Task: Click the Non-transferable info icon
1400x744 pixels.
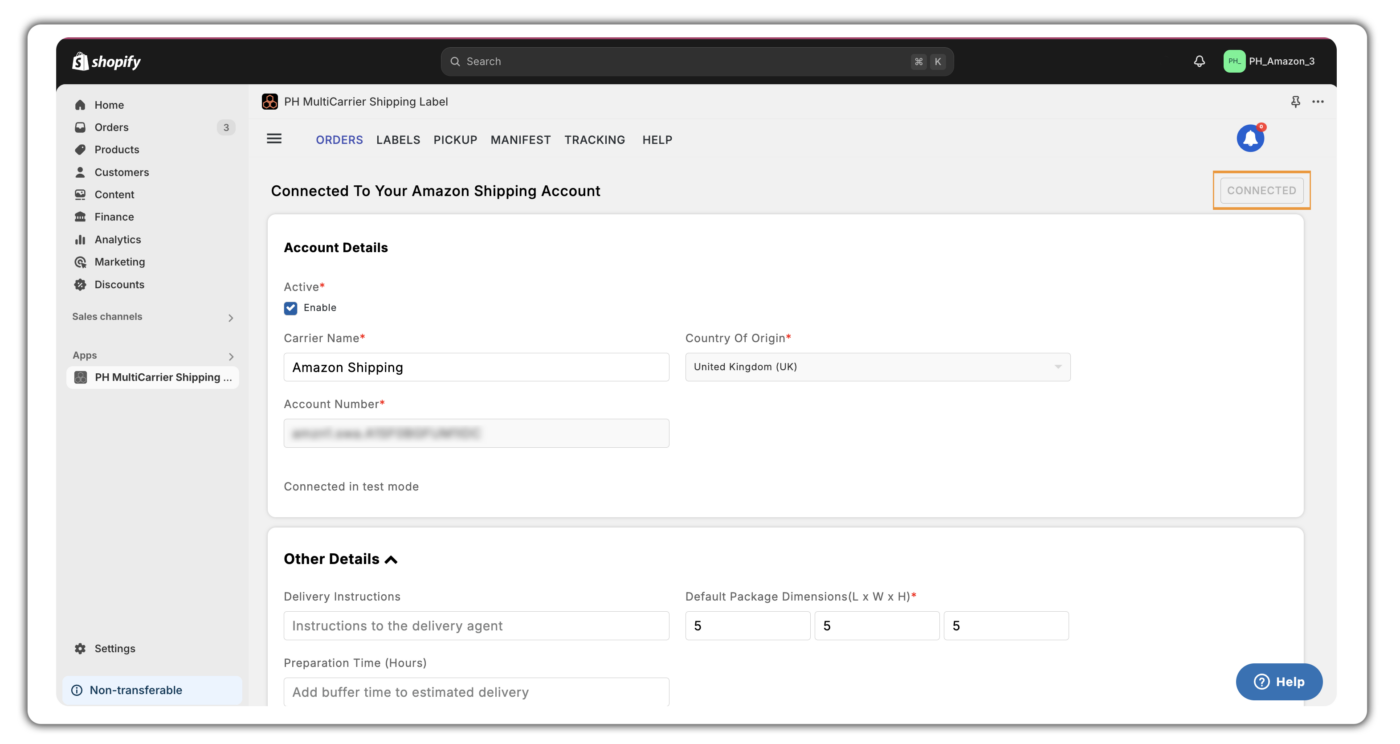Action: click(x=77, y=691)
